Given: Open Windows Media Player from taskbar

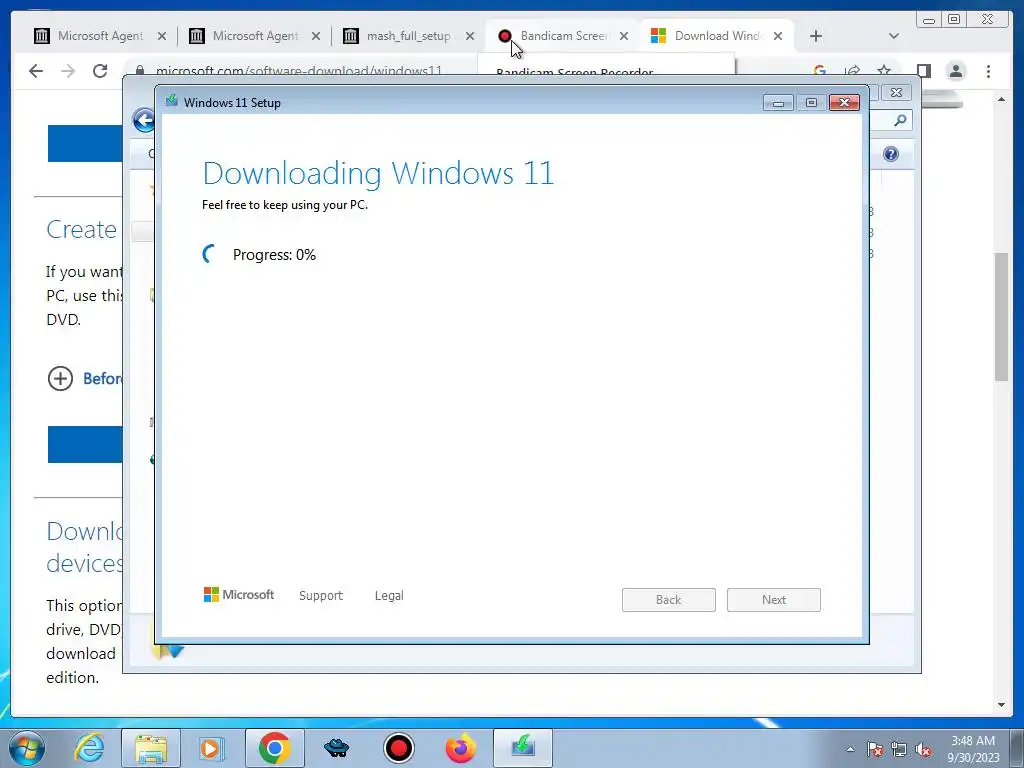Looking at the screenshot, I should pyautogui.click(x=211, y=748).
